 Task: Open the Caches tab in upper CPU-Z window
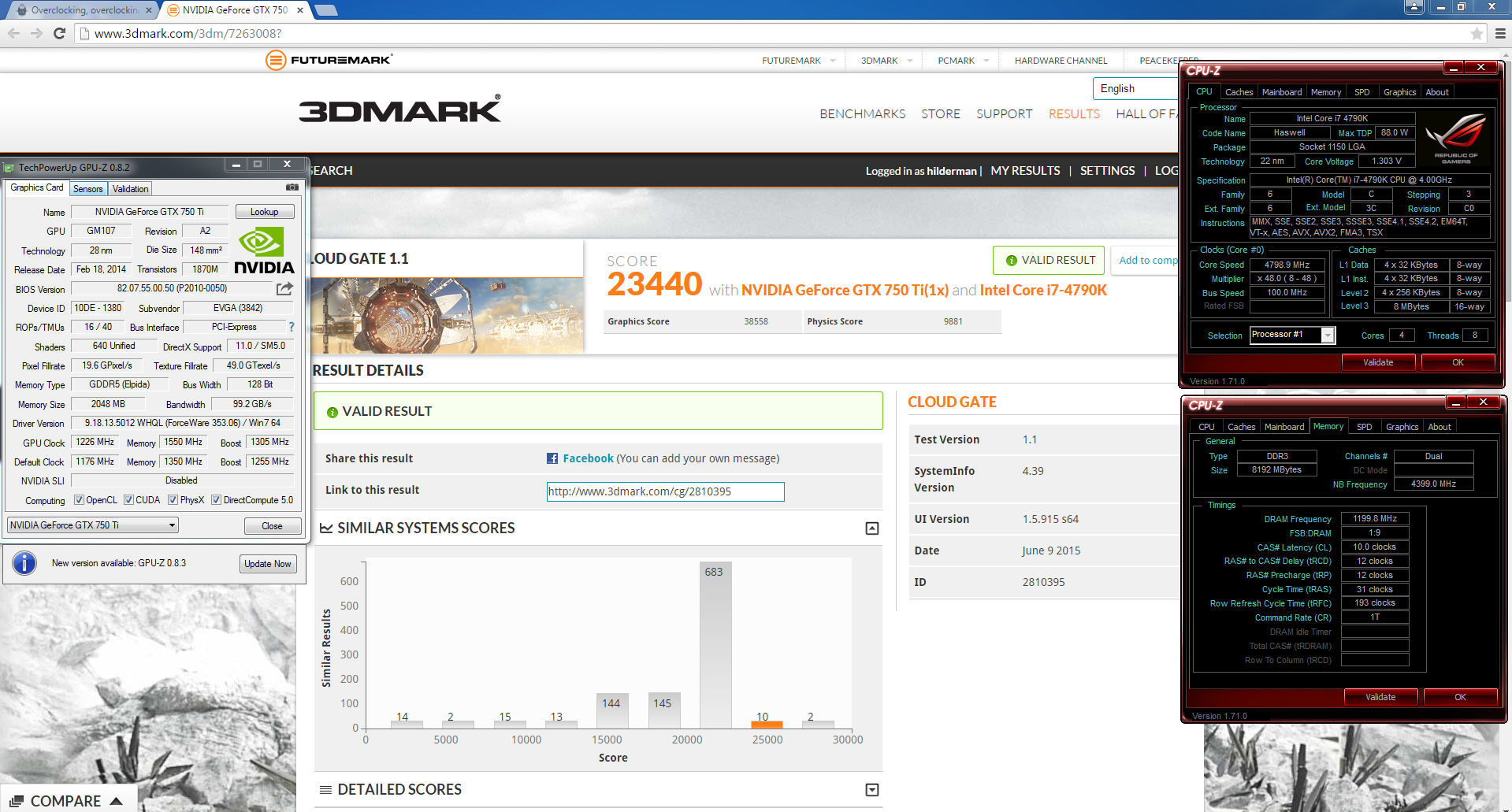pyautogui.click(x=1239, y=92)
